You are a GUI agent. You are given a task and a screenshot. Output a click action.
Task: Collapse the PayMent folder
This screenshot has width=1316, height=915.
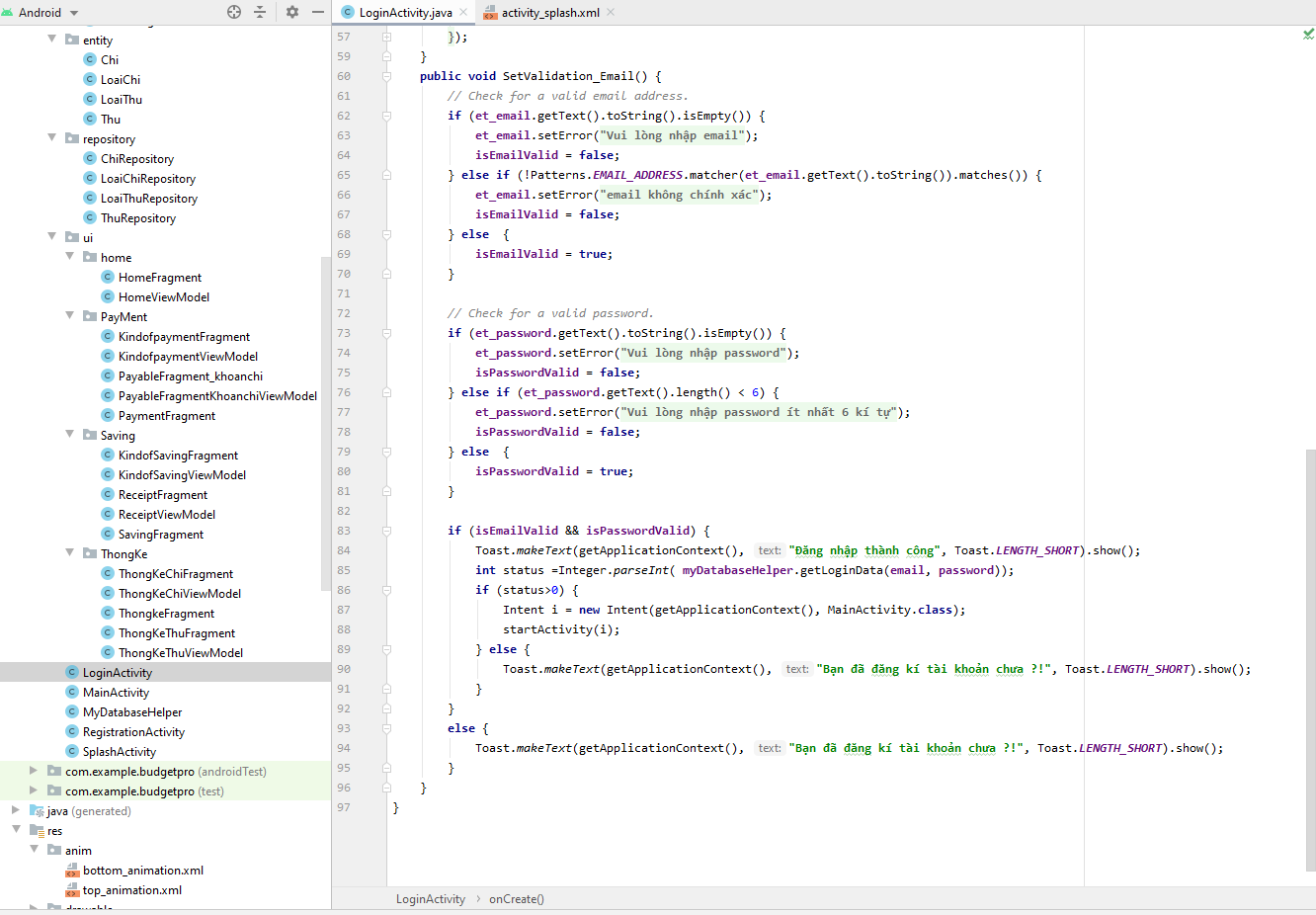70,315
